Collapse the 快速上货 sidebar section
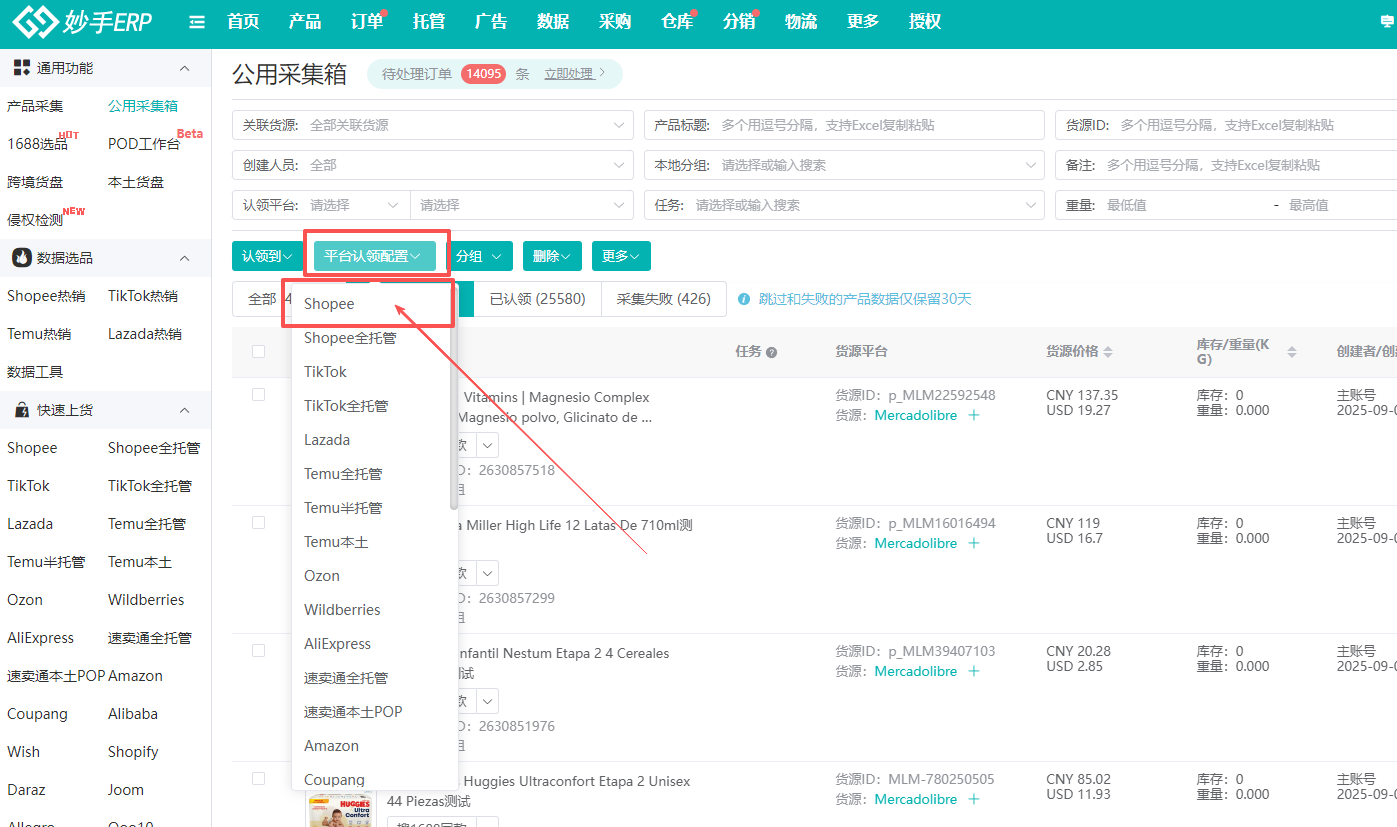This screenshot has width=1397, height=827. pyautogui.click(x=184, y=410)
